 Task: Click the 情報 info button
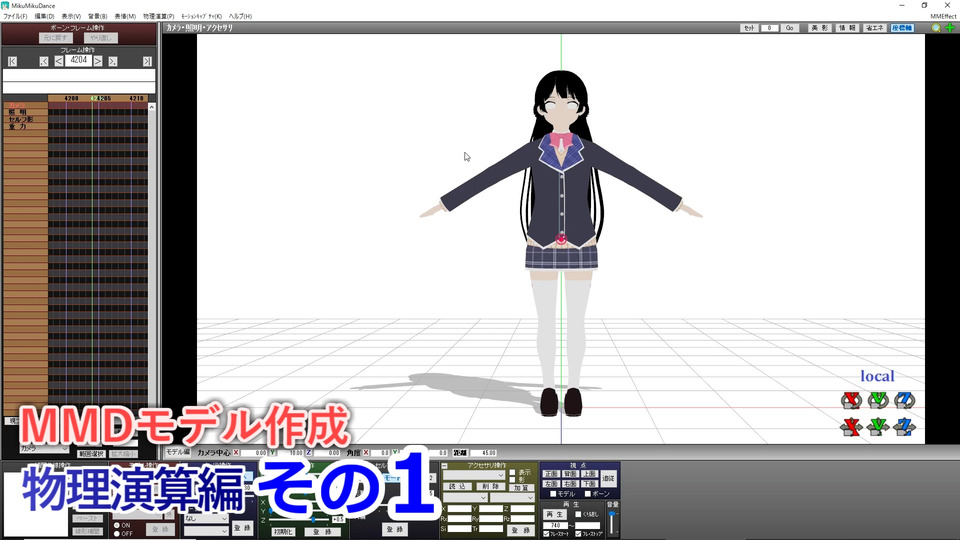847,28
